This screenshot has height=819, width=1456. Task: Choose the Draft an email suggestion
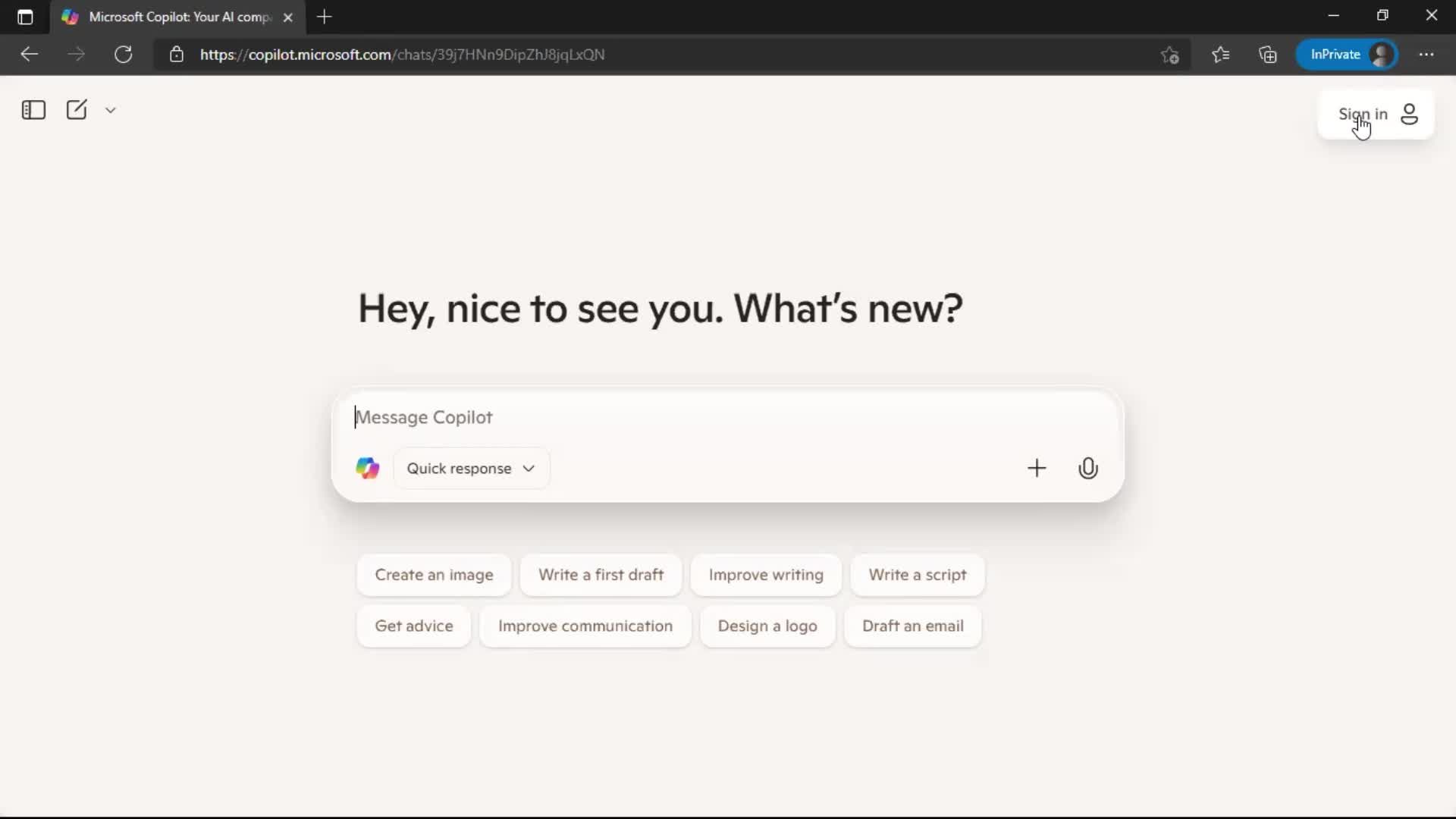(x=912, y=626)
